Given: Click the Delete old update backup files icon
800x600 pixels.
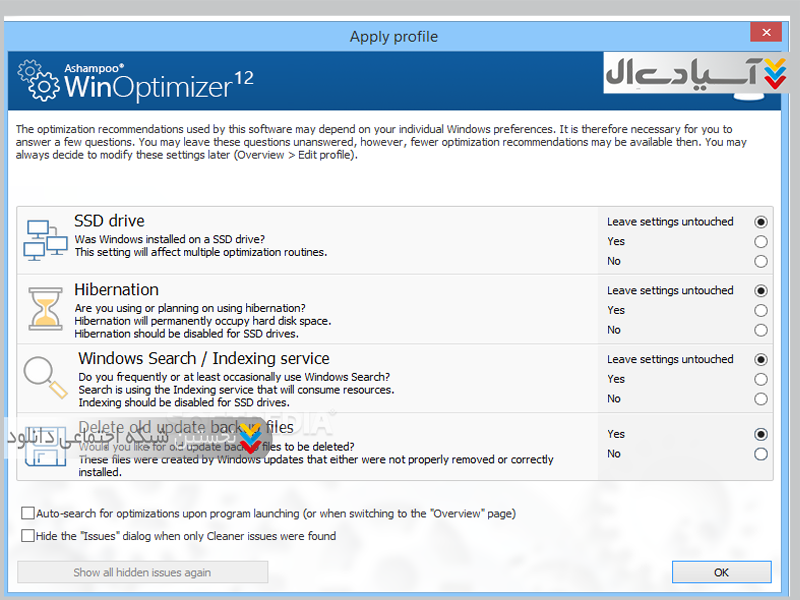Looking at the screenshot, I should pos(44,448).
